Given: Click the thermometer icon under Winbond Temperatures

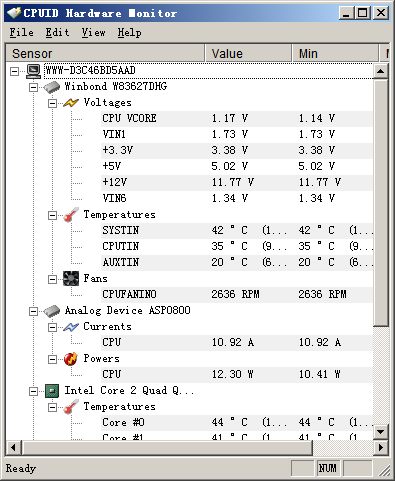Looking at the screenshot, I should point(71,215).
